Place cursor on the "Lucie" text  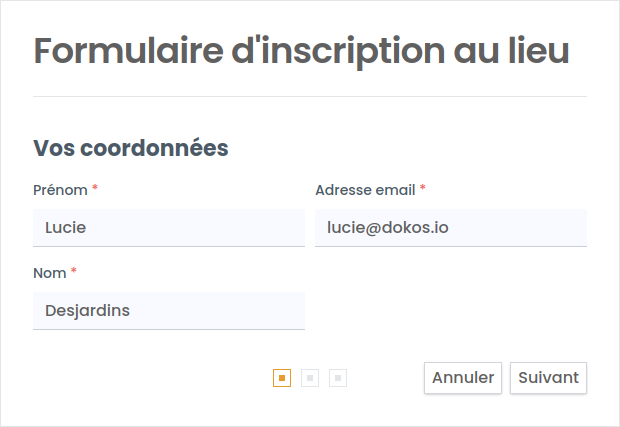tap(66, 228)
